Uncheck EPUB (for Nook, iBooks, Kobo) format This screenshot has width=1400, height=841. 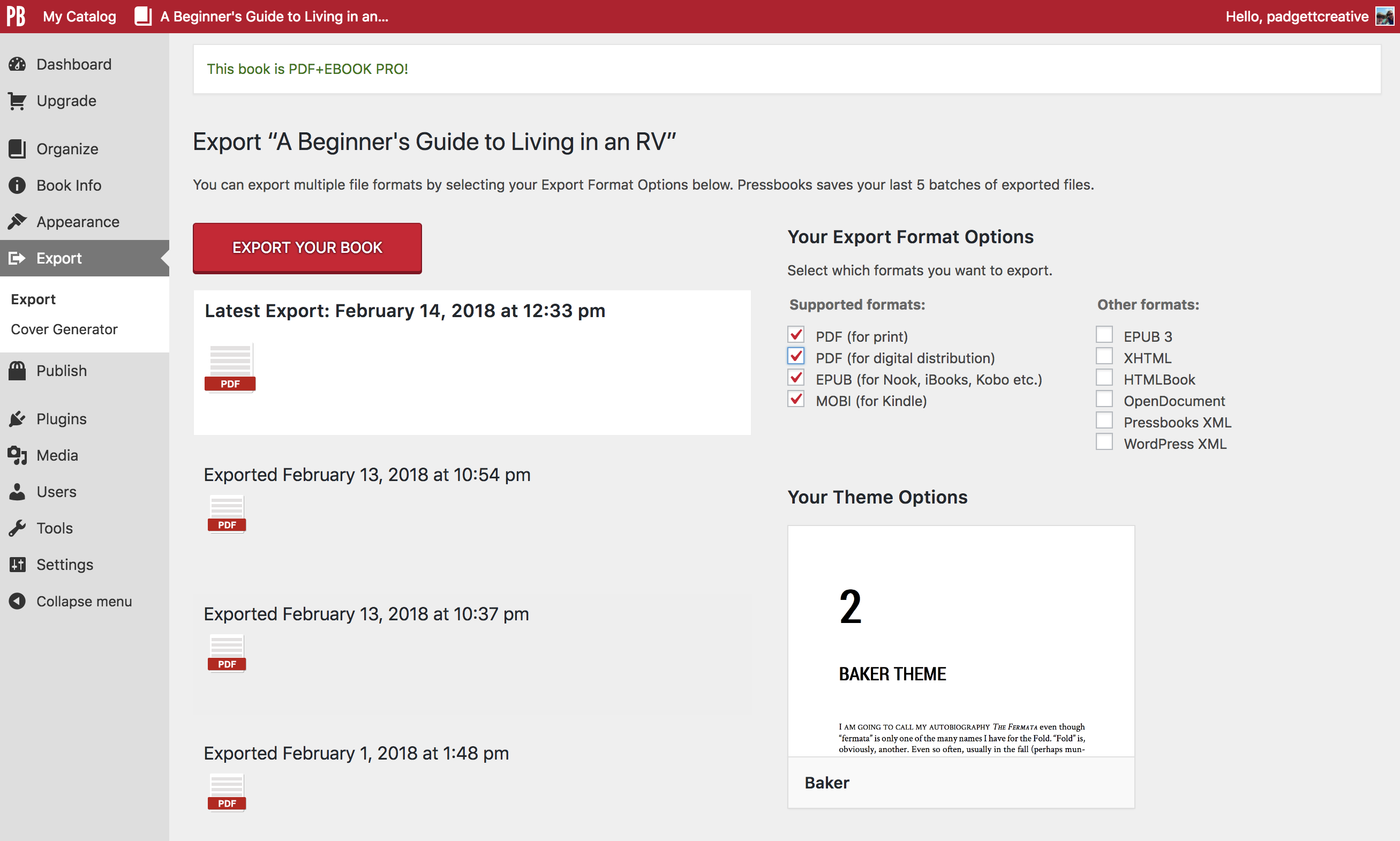[795, 378]
